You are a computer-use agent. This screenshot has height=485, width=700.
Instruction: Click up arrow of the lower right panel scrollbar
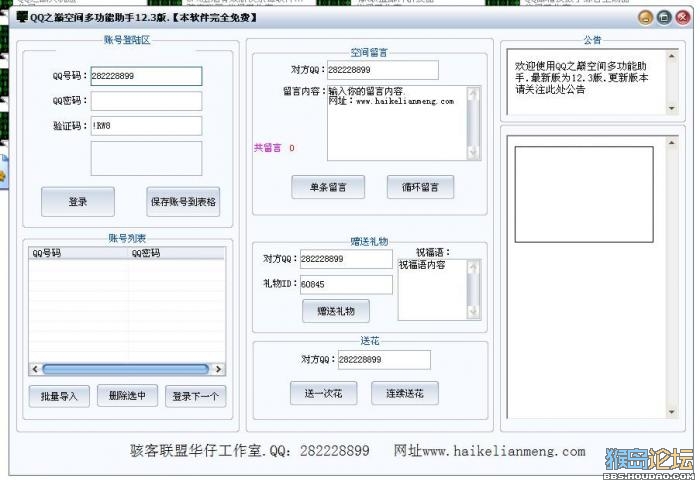pyautogui.click(x=671, y=142)
